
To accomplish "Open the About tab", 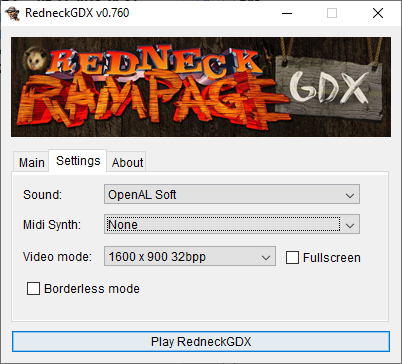I will pyautogui.click(x=127, y=162).
